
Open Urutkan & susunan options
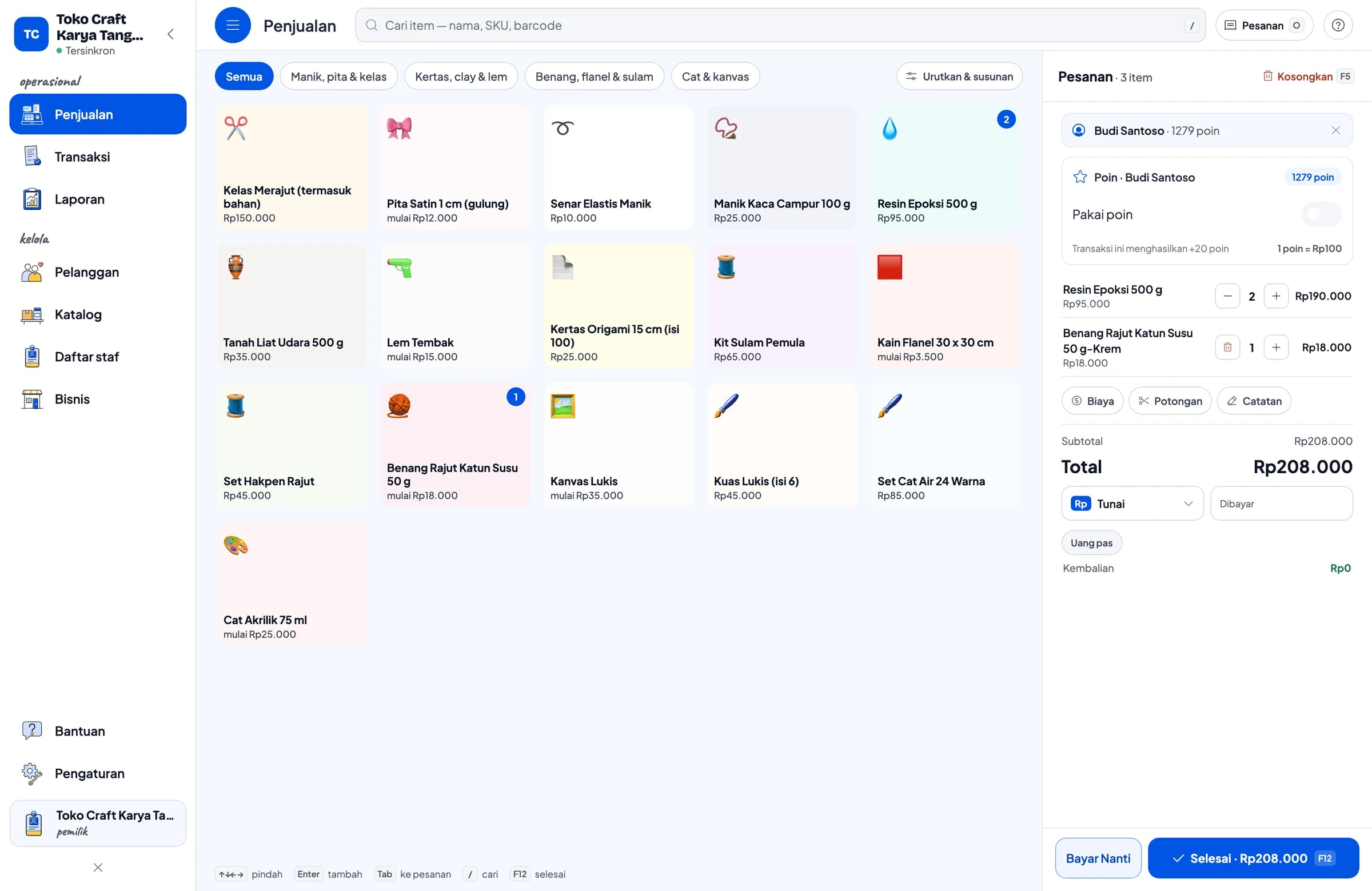959,76
